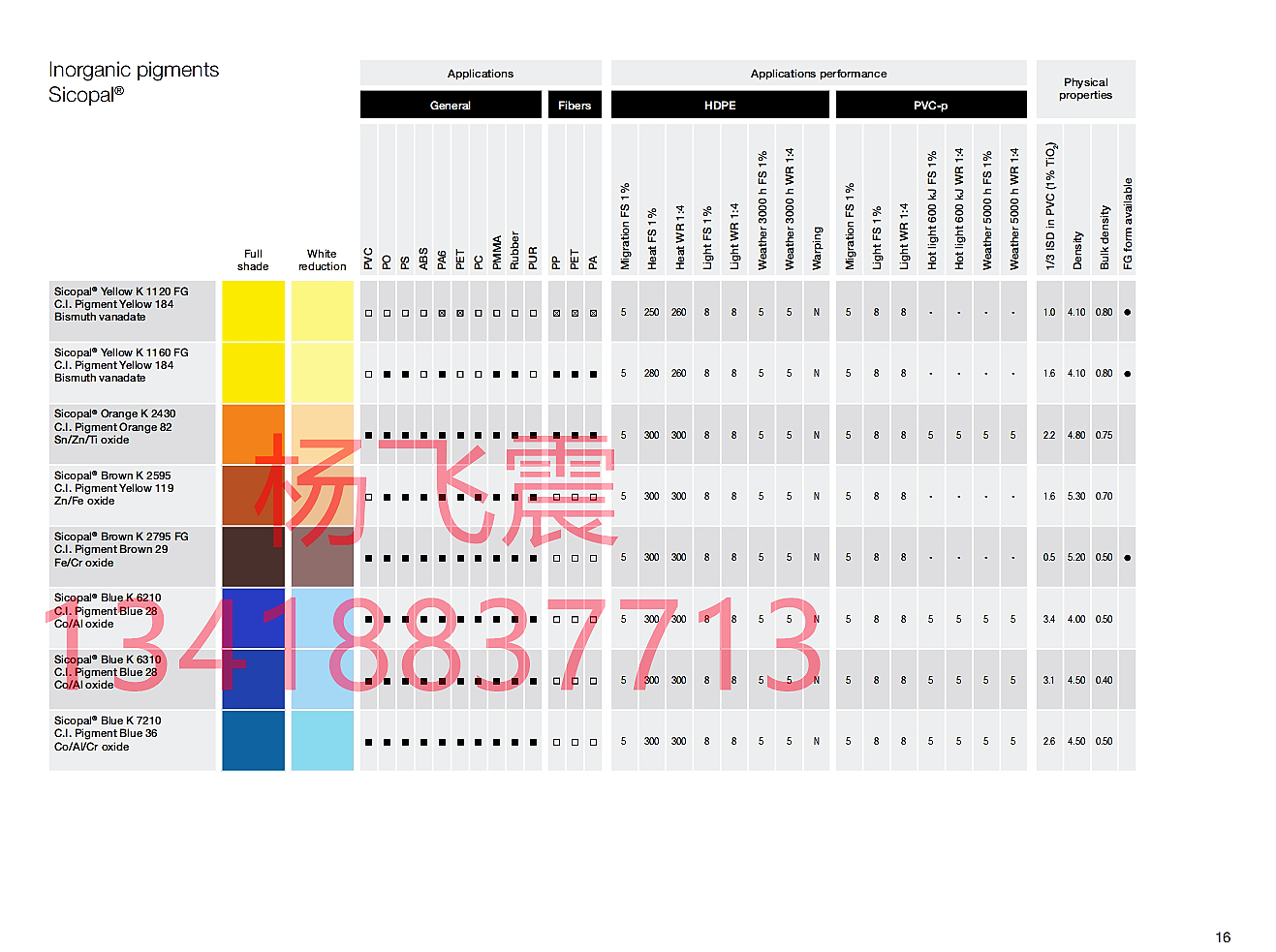Click the 'Density' column heading

1077,250
